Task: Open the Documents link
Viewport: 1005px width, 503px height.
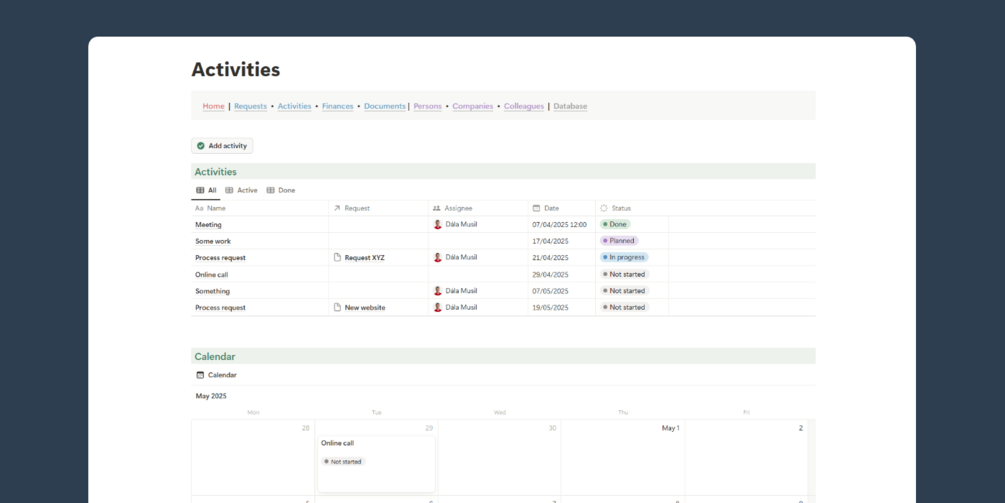Action: click(385, 106)
